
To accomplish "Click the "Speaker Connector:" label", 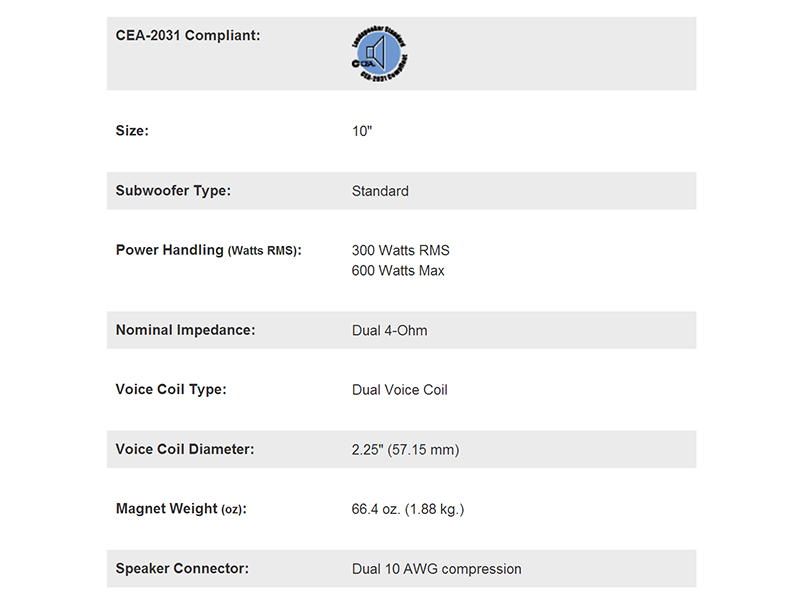I will [182, 569].
